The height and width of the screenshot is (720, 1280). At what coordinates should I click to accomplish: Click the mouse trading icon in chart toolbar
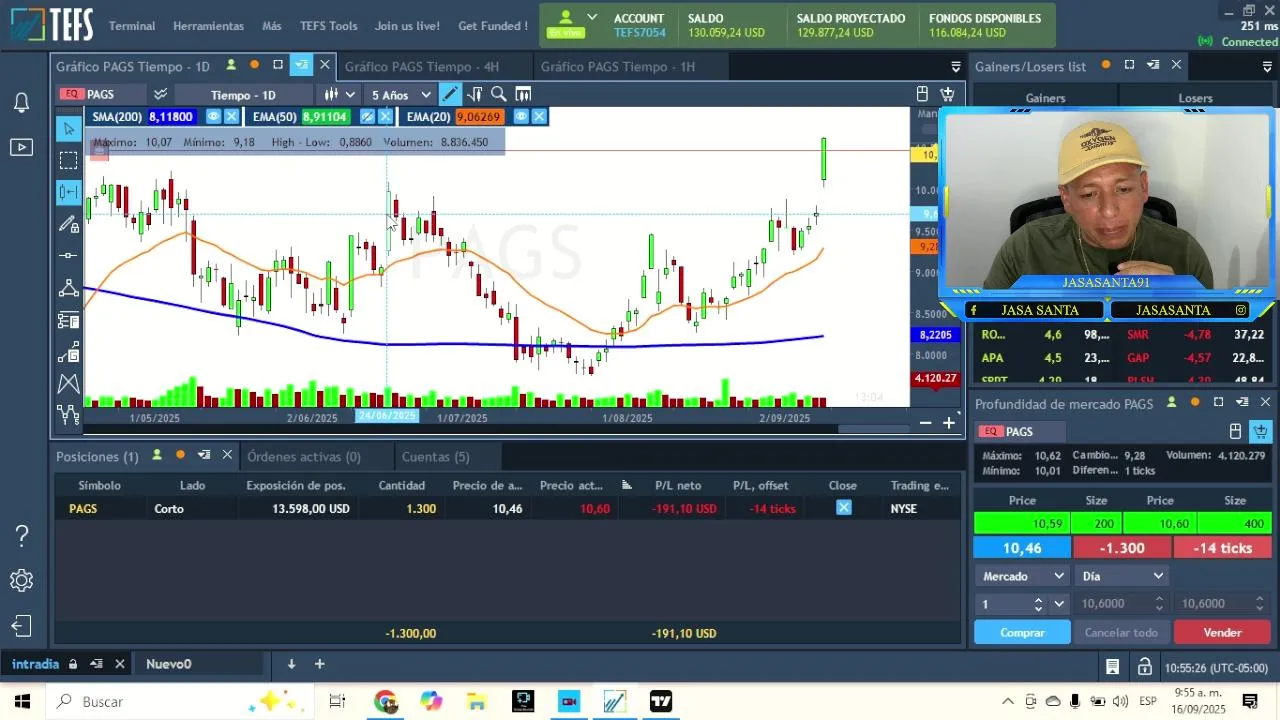point(922,94)
